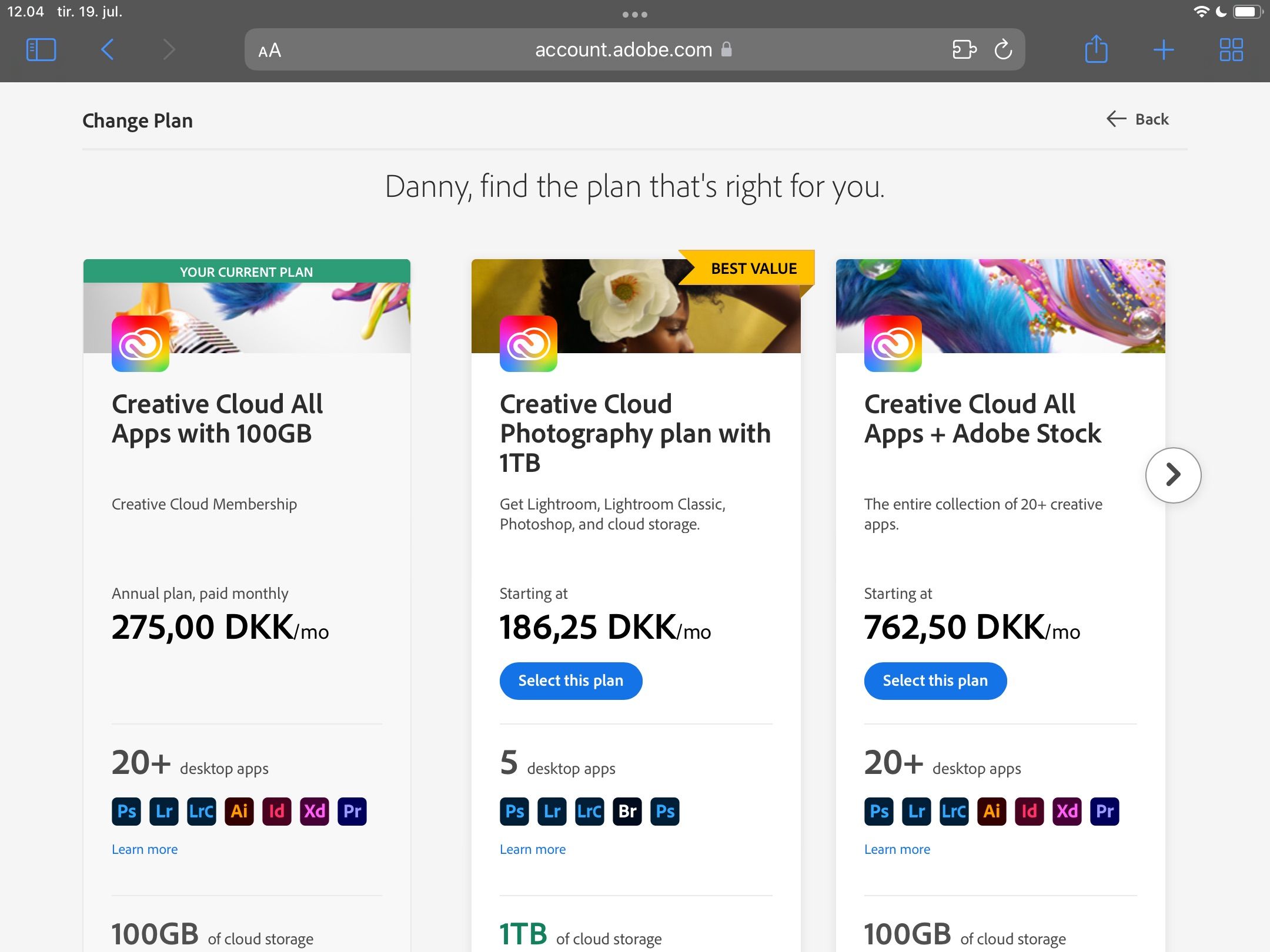Tap the Creative Cloud logo on Adobe Stock plan

[x=893, y=344]
